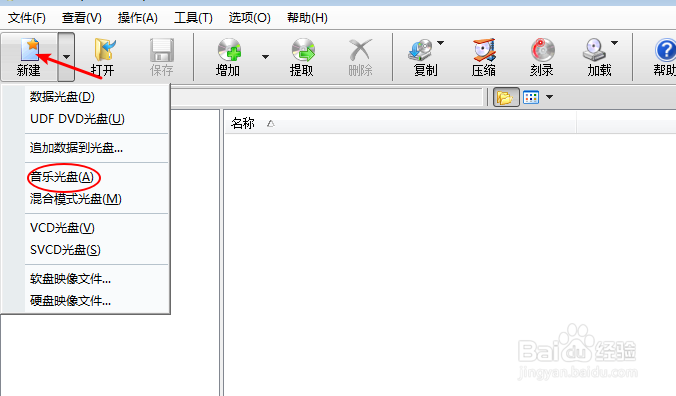Expand the dropdown arrow beside 增加

click(x=266, y=57)
